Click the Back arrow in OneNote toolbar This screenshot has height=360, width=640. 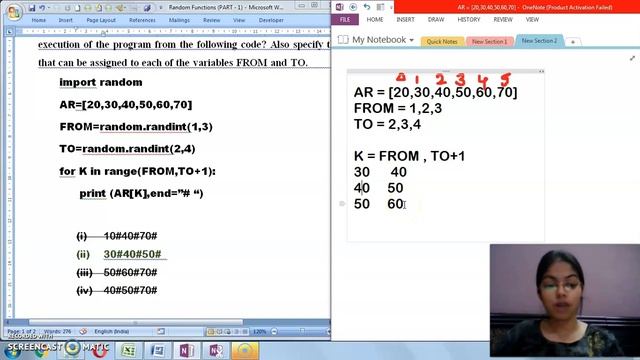[x=353, y=7]
